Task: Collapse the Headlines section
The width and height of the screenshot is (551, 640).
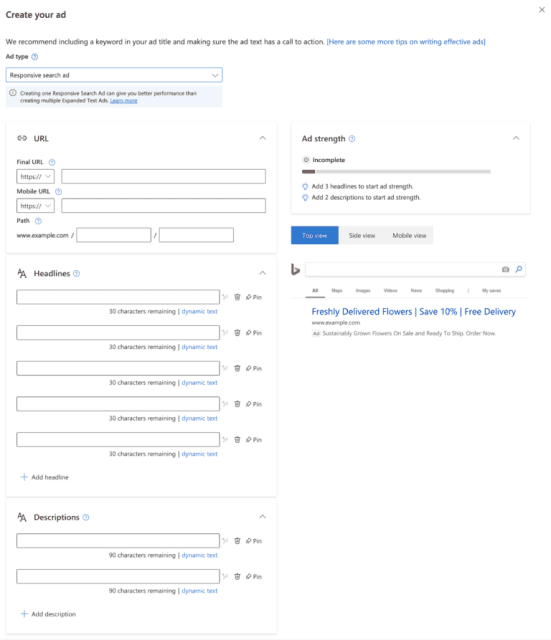Action: (262, 273)
